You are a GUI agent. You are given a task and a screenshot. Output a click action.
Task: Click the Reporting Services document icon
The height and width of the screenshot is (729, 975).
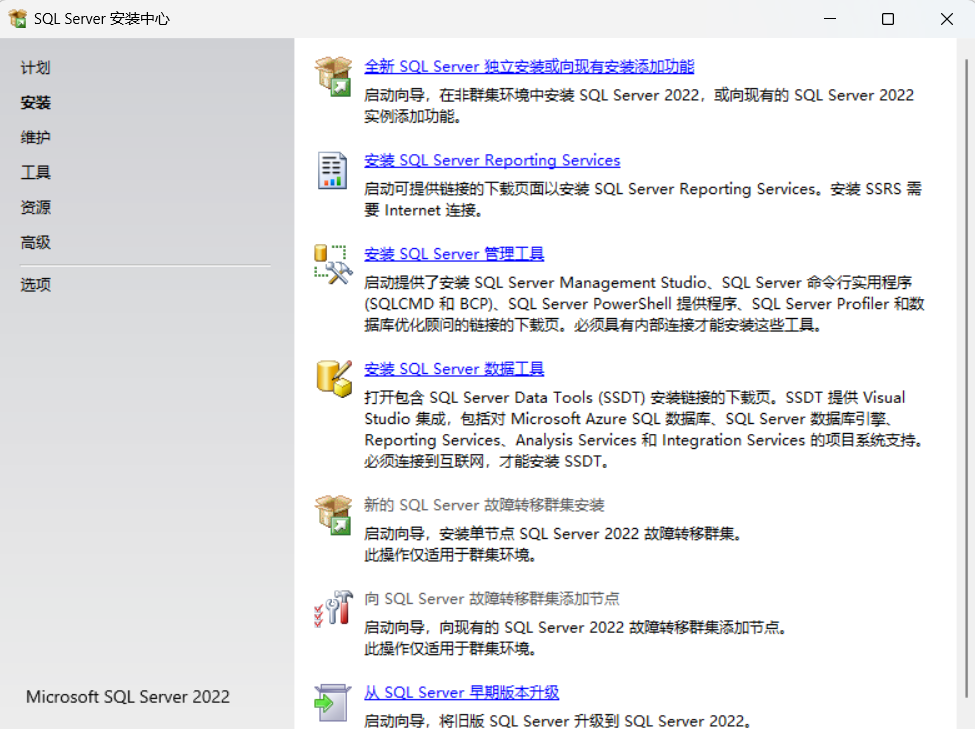(332, 170)
